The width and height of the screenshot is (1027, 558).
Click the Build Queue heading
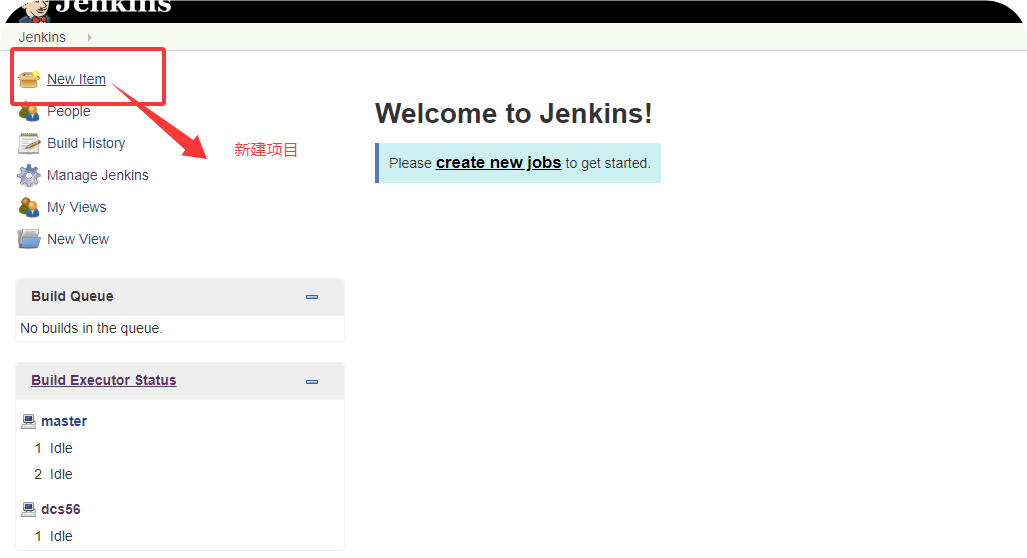coord(72,296)
